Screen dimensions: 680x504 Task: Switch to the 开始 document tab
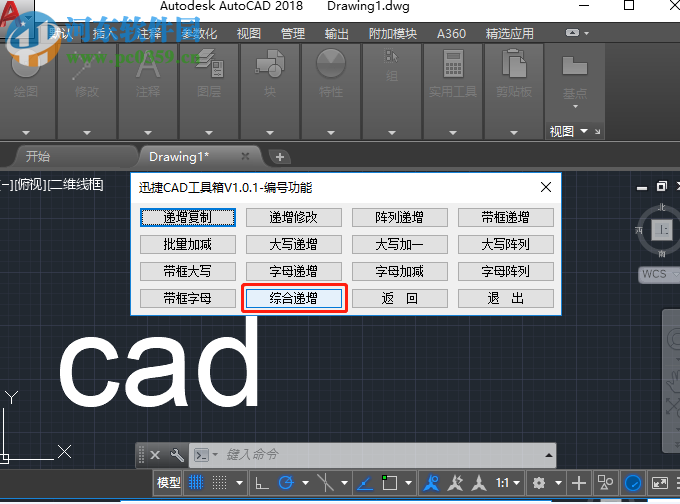point(38,157)
